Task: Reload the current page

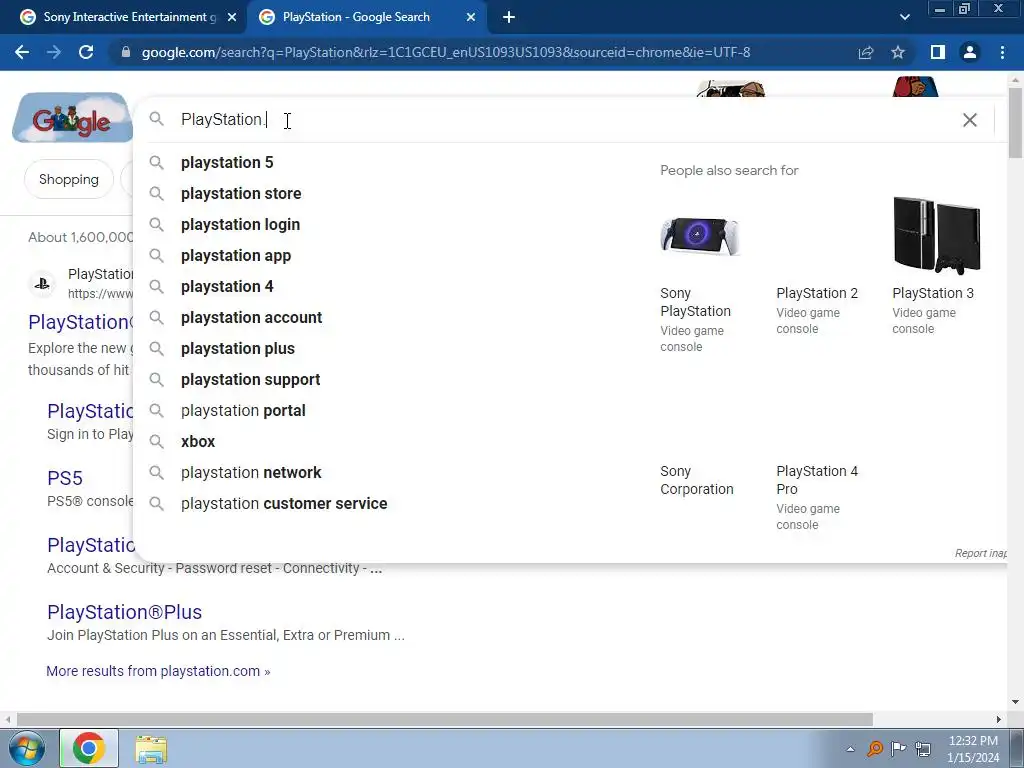Action: click(x=86, y=52)
